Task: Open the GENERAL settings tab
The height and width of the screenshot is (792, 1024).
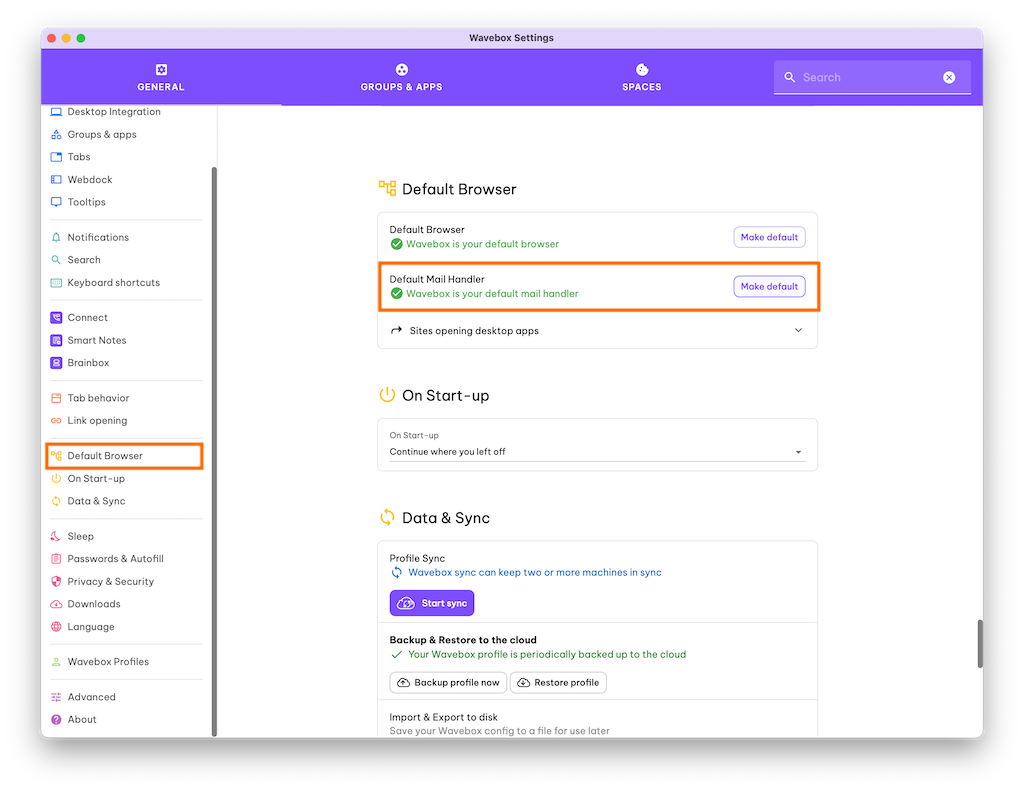Action: 161,77
